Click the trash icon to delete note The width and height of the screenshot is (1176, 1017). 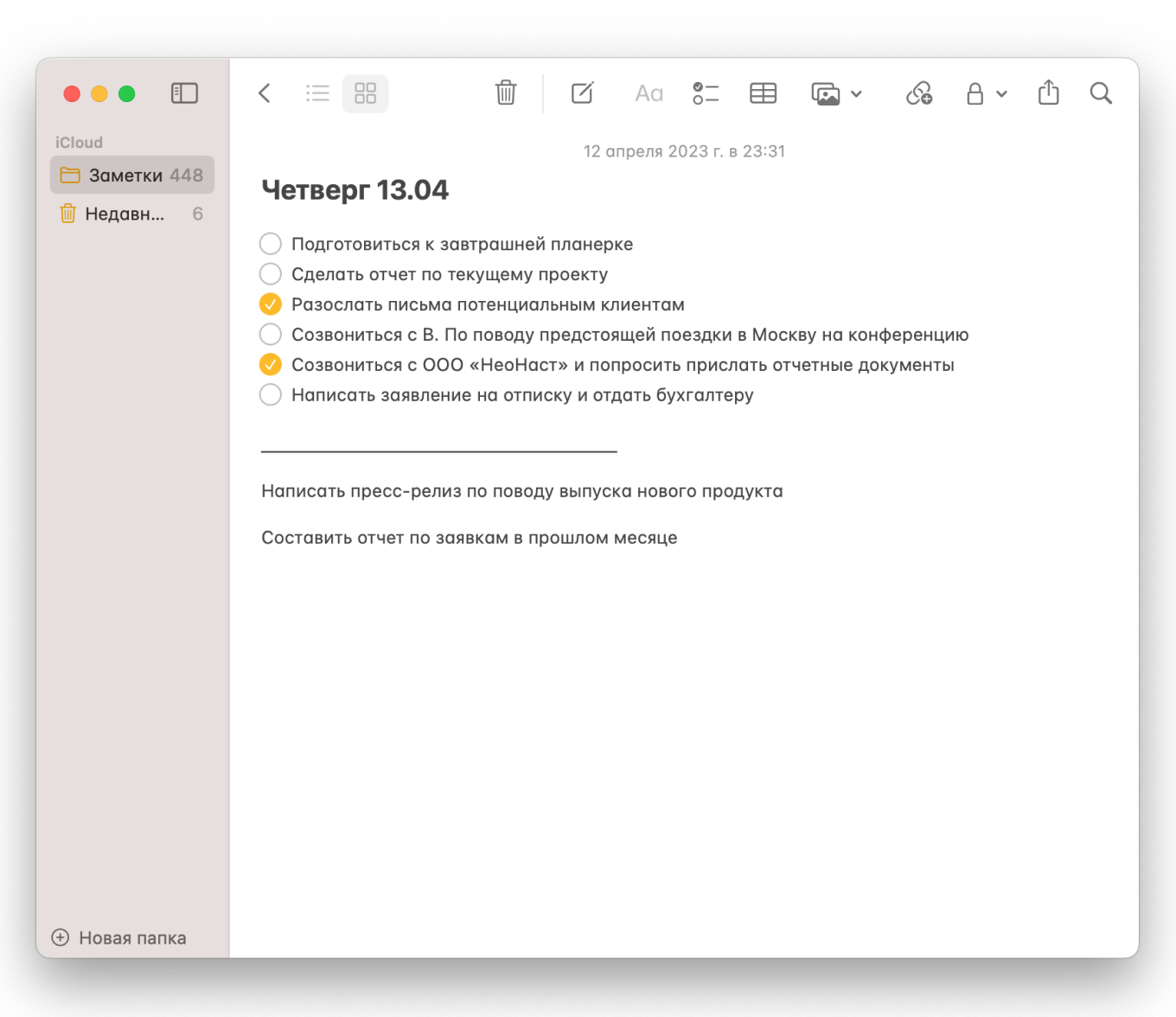[x=506, y=93]
